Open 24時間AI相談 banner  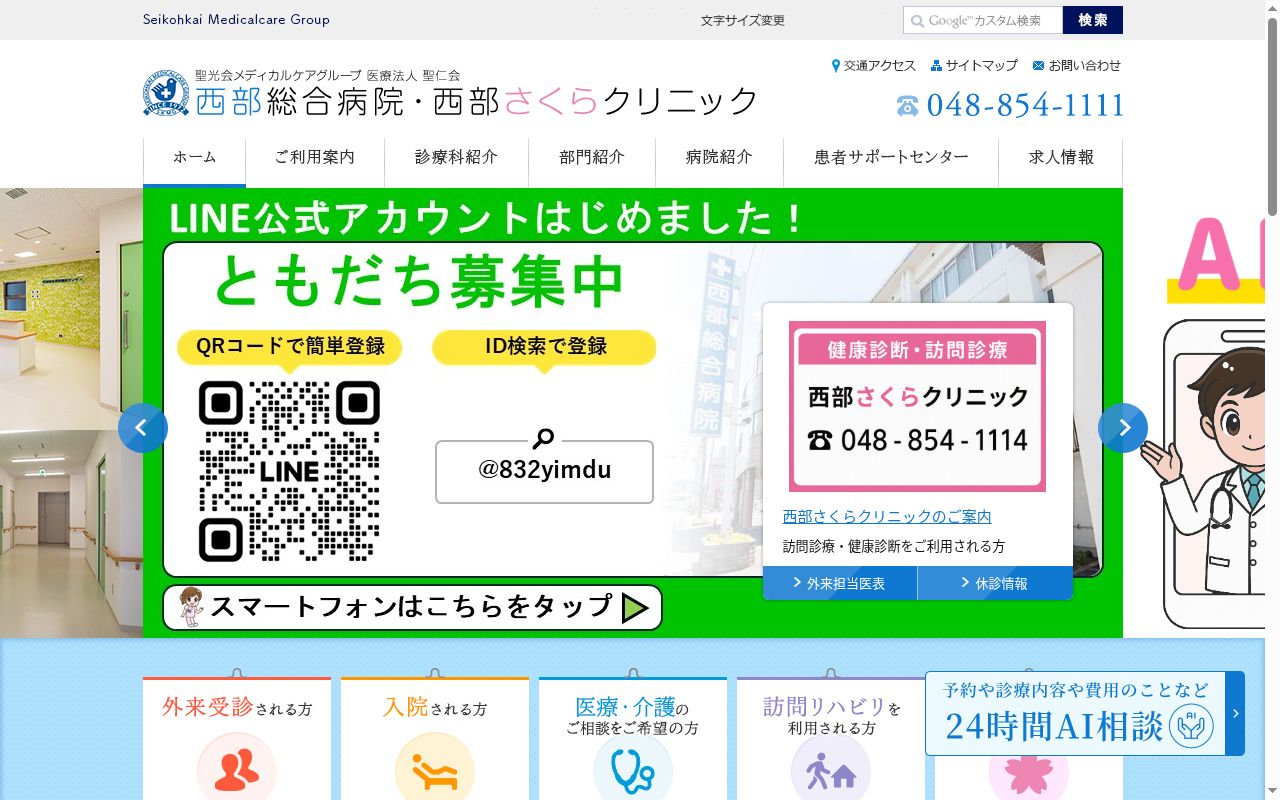[1085, 713]
